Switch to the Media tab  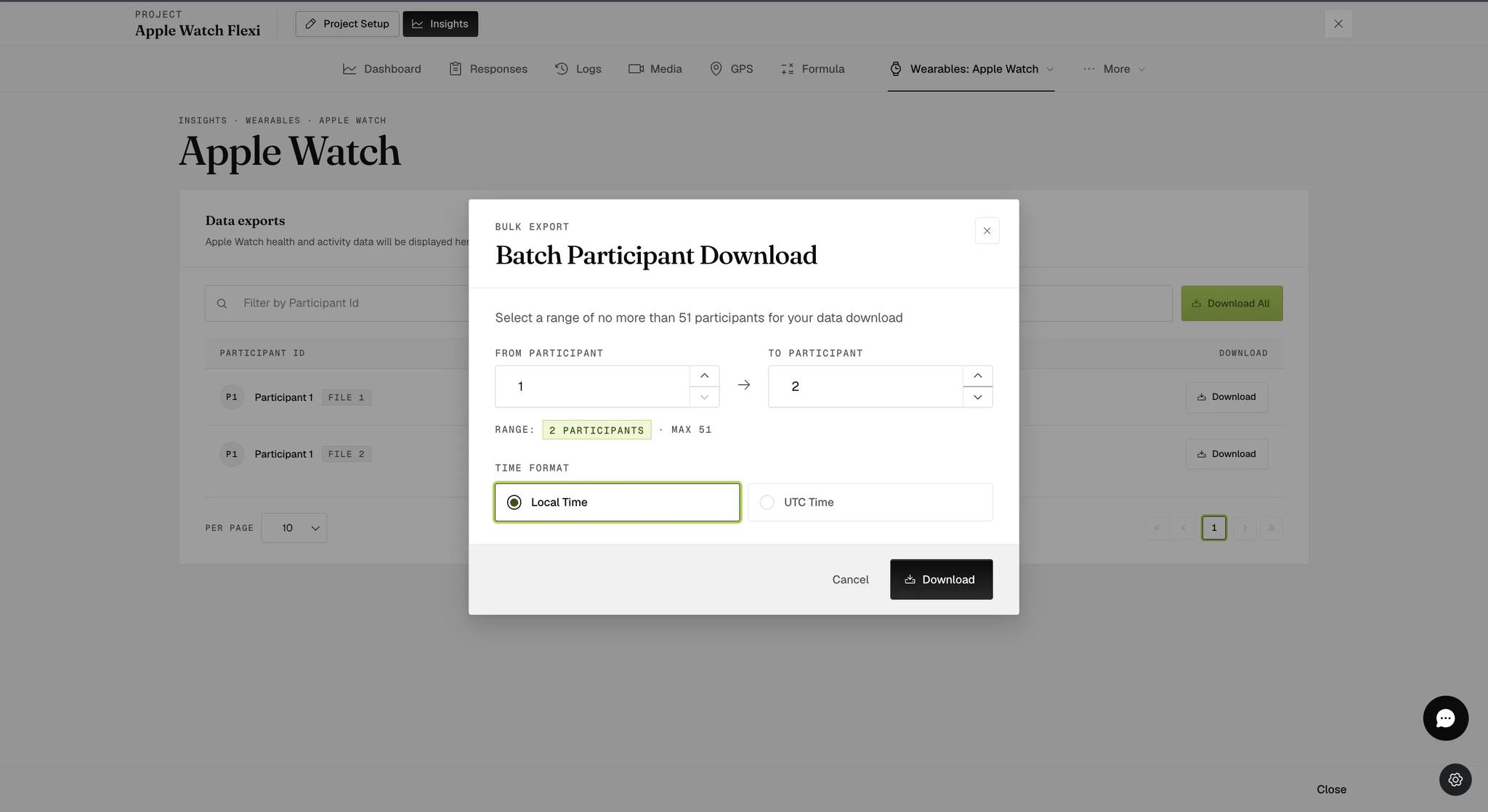coord(655,69)
